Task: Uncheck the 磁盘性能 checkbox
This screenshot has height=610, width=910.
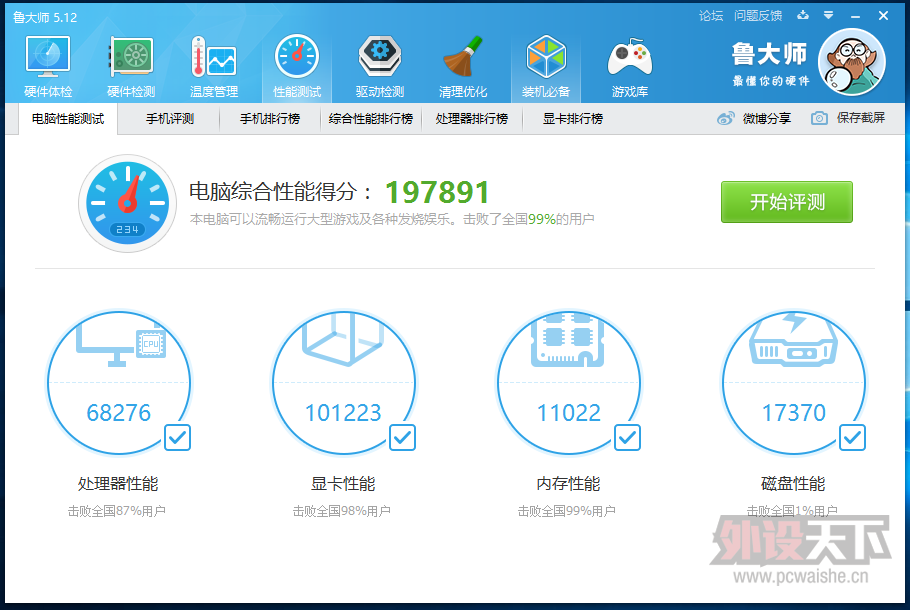Action: [853, 437]
